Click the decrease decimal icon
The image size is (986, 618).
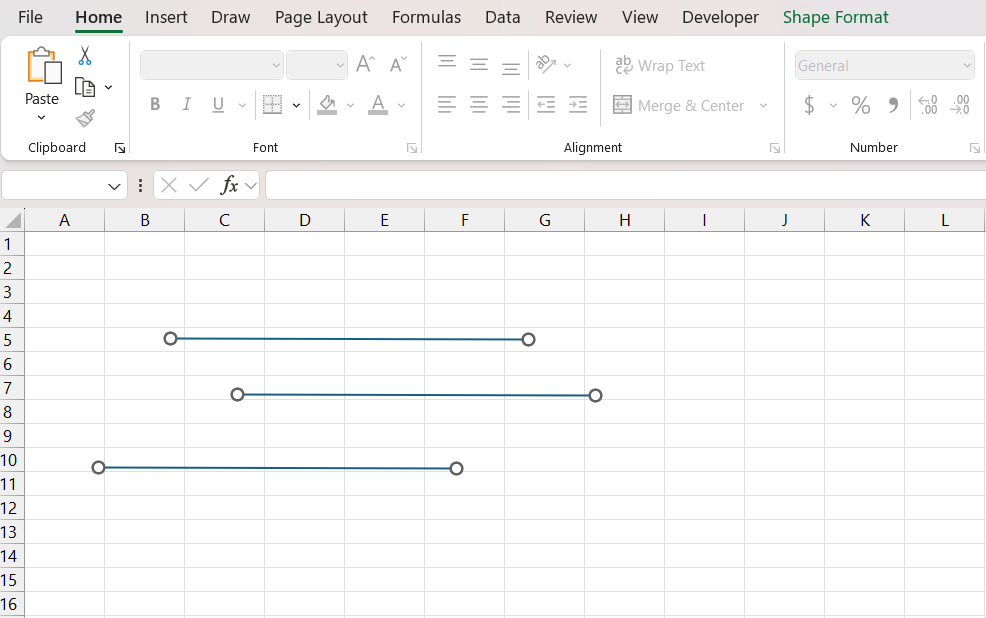click(x=960, y=105)
